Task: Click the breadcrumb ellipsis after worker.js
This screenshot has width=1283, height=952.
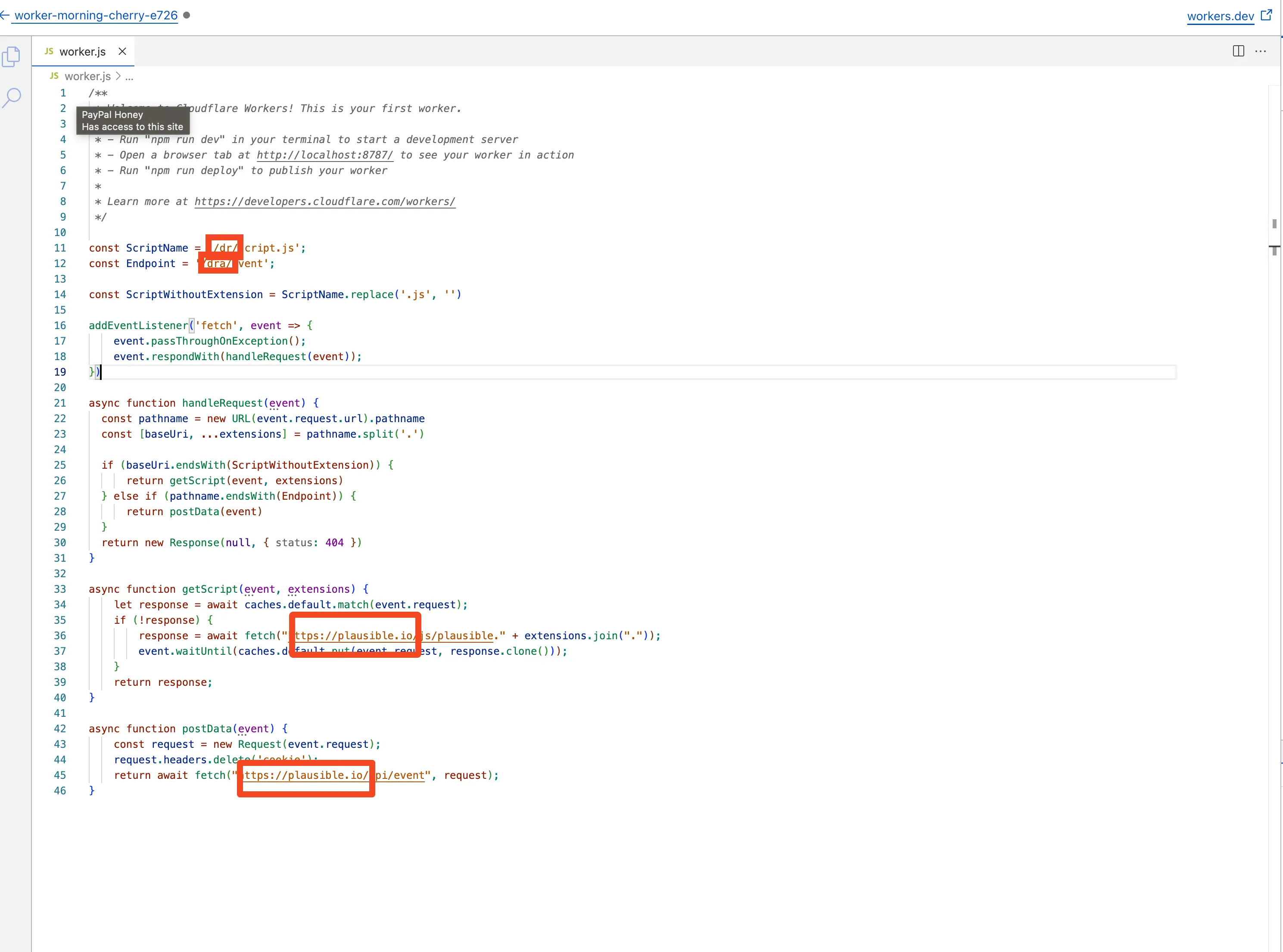Action: pos(129,76)
